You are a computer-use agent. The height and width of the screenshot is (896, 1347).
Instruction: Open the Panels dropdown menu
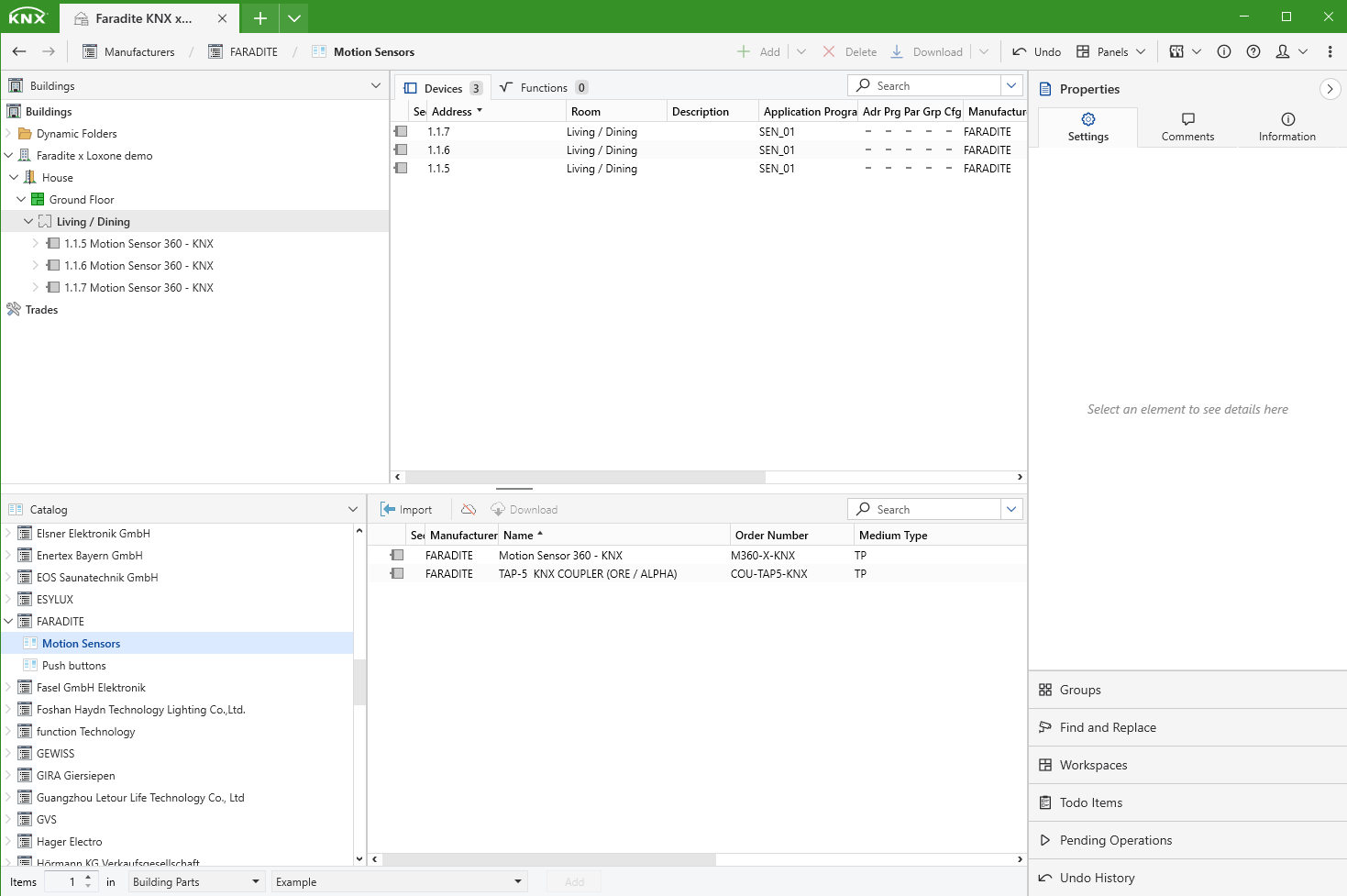click(1110, 51)
